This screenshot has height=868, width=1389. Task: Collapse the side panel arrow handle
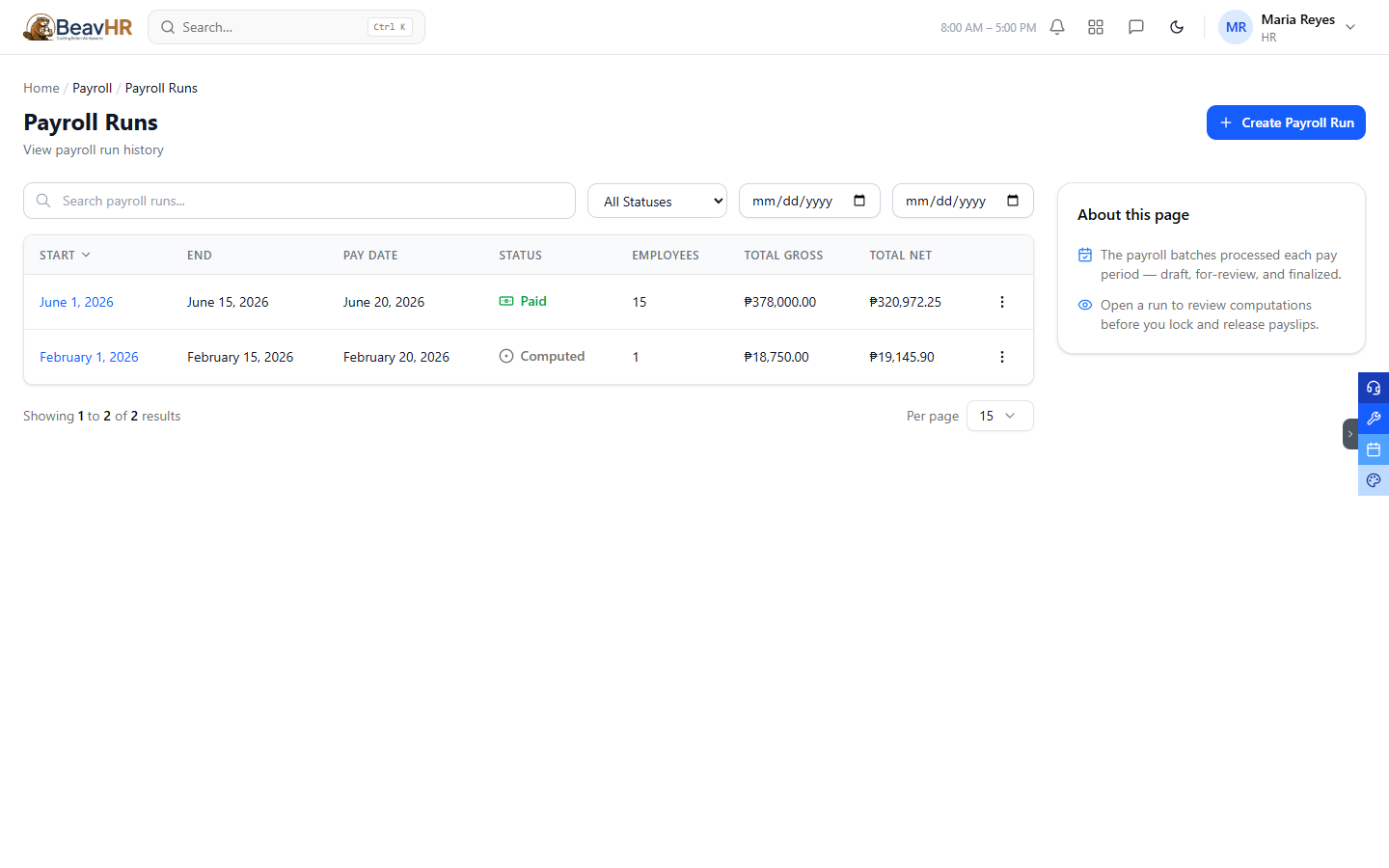[x=1350, y=434]
